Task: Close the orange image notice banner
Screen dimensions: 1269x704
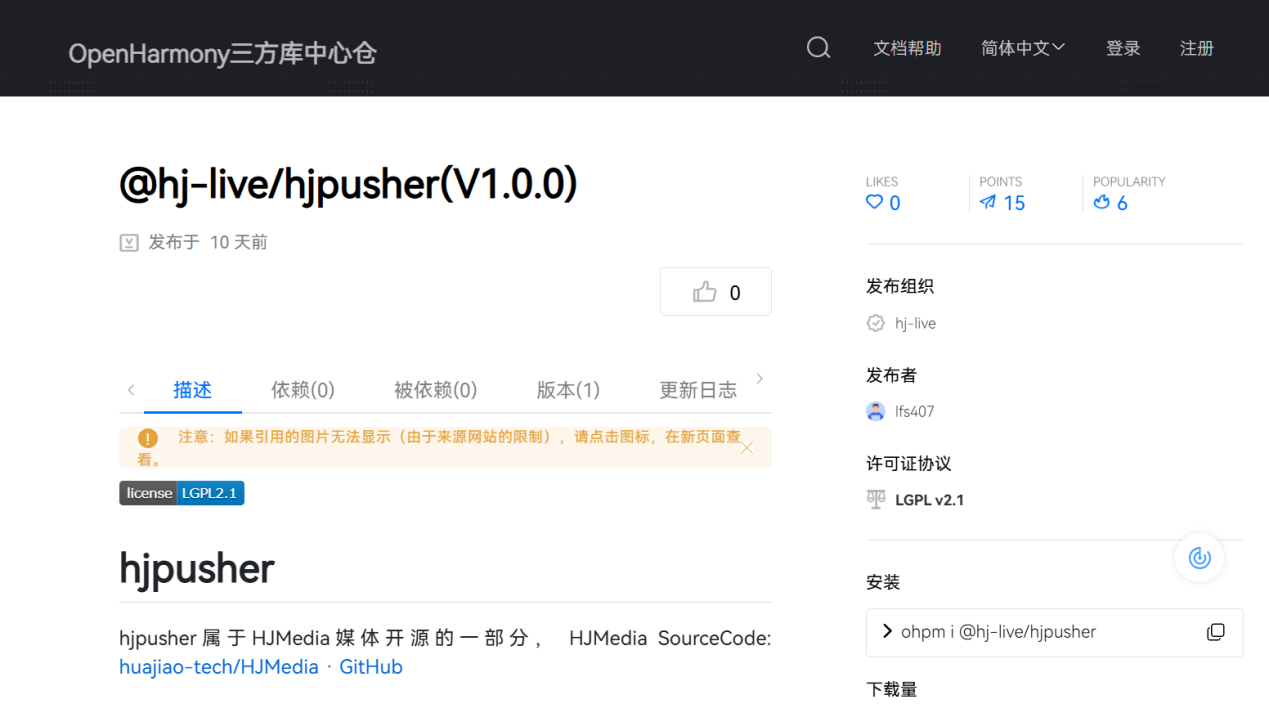Action: pyautogui.click(x=747, y=448)
